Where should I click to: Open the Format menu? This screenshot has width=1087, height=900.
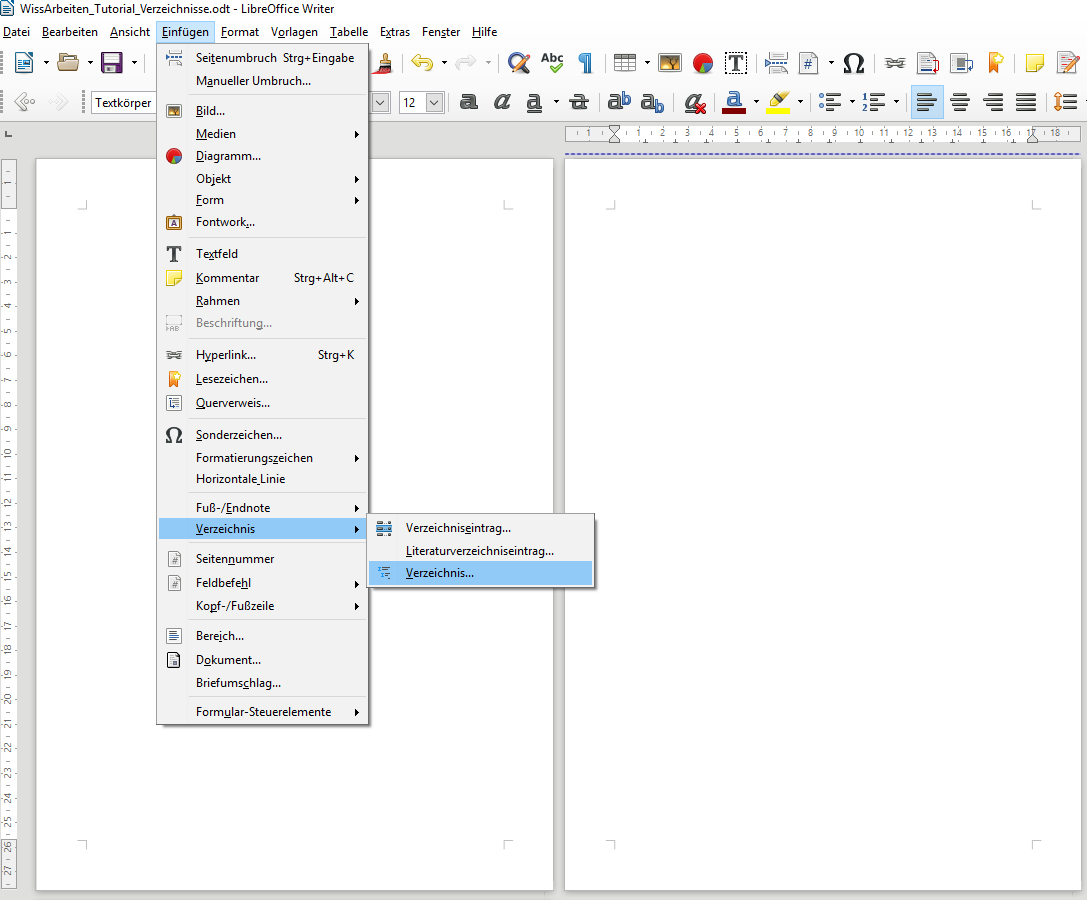click(x=240, y=32)
